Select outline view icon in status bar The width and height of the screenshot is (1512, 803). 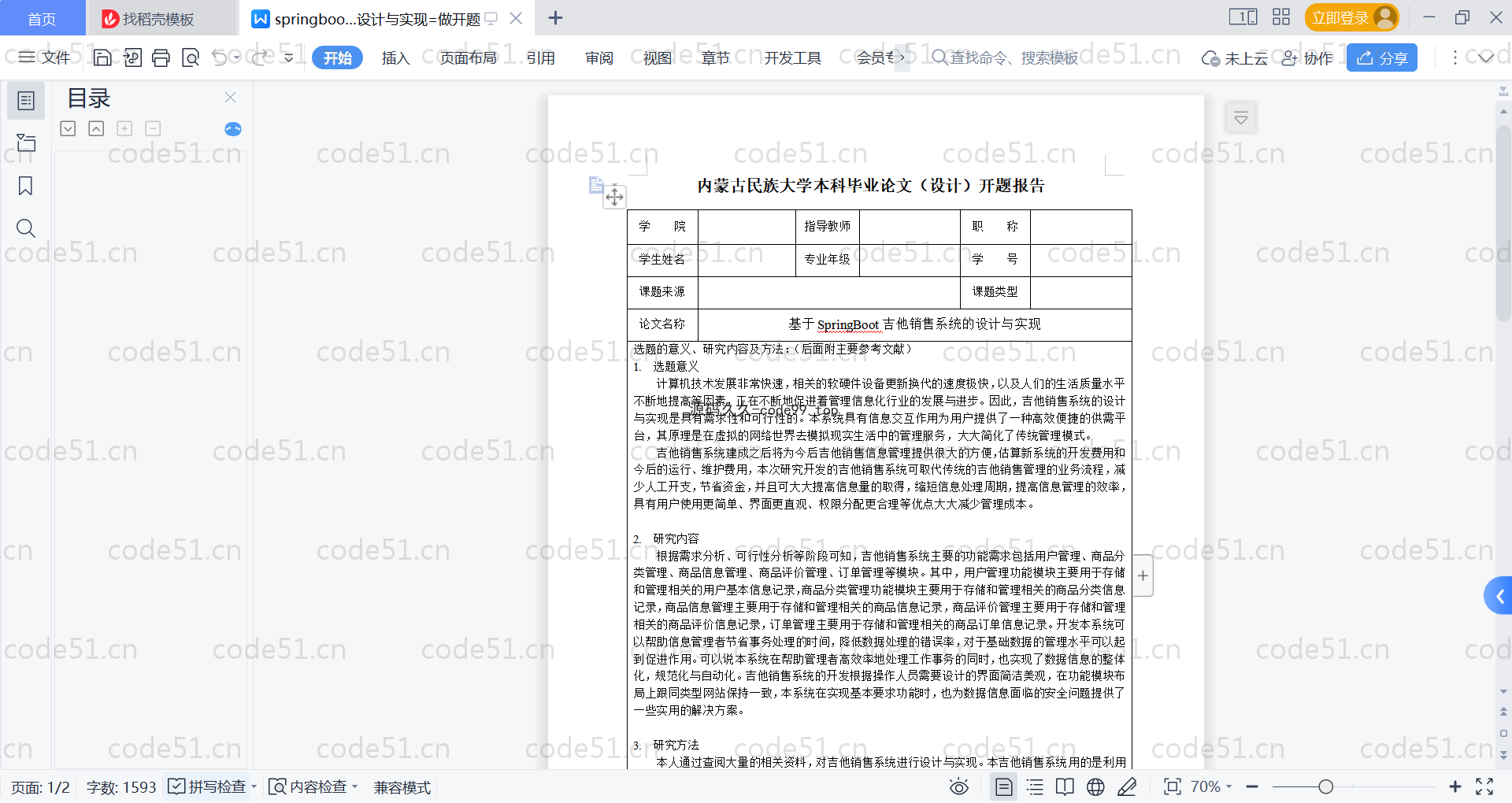click(1035, 786)
